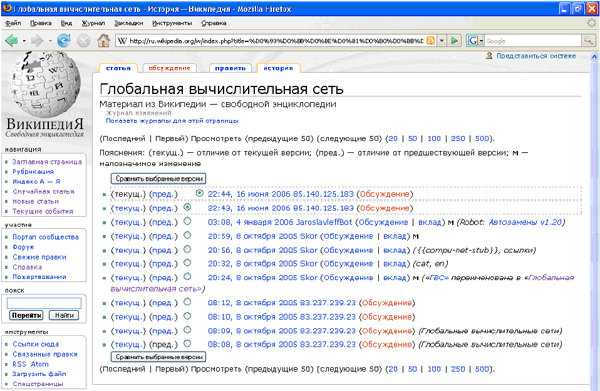Open Портал сообщества link
The height and width of the screenshot is (391, 600).
(46, 237)
